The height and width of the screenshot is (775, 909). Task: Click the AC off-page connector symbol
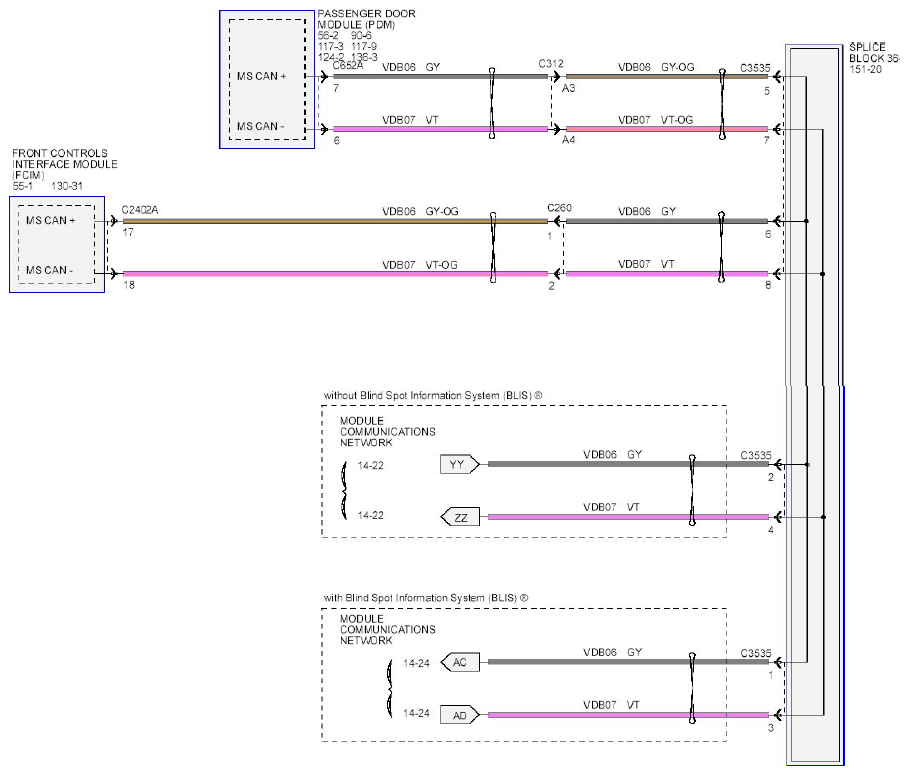point(460,663)
